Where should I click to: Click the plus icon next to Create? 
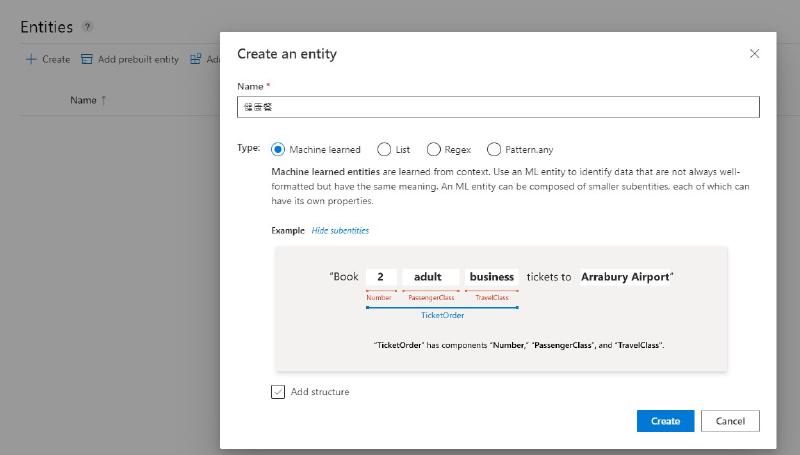31,59
